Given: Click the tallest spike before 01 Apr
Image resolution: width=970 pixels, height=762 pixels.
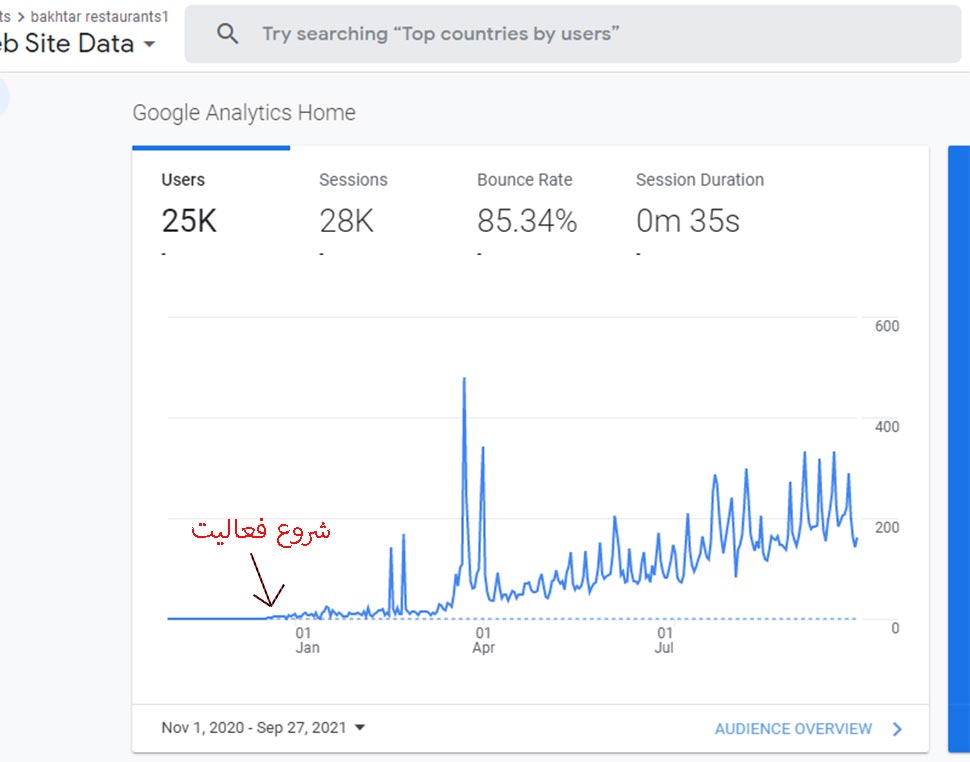Looking at the screenshot, I should (464, 381).
